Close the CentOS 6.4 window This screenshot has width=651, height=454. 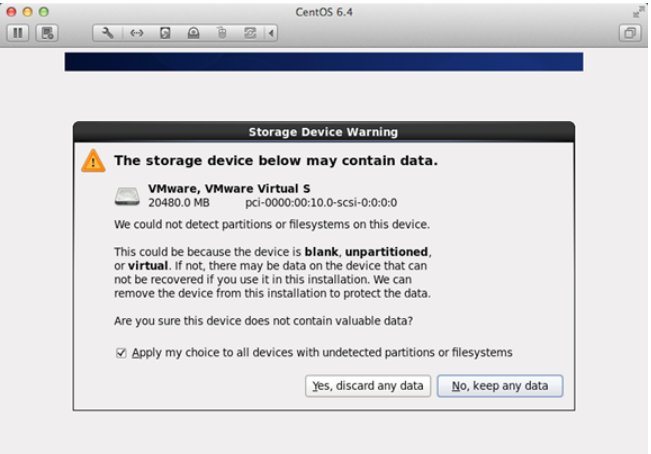pyautogui.click(x=11, y=11)
